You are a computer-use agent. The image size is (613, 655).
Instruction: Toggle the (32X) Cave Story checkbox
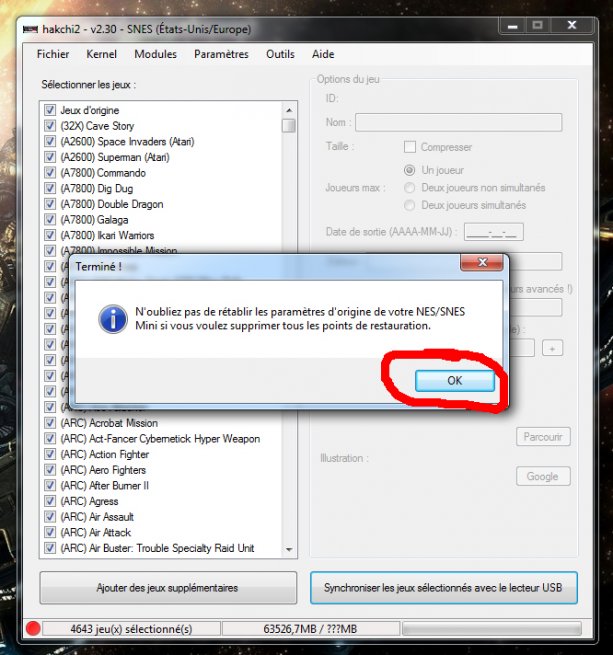[x=50, y=126]
